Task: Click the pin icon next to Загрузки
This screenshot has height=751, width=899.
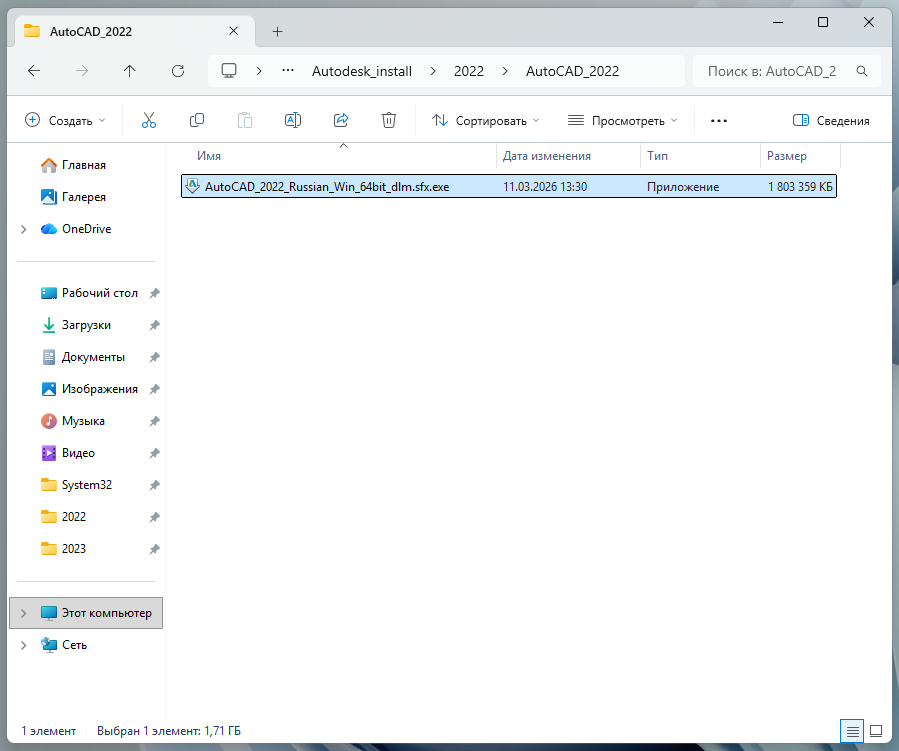Action: (x=154, y=326)
